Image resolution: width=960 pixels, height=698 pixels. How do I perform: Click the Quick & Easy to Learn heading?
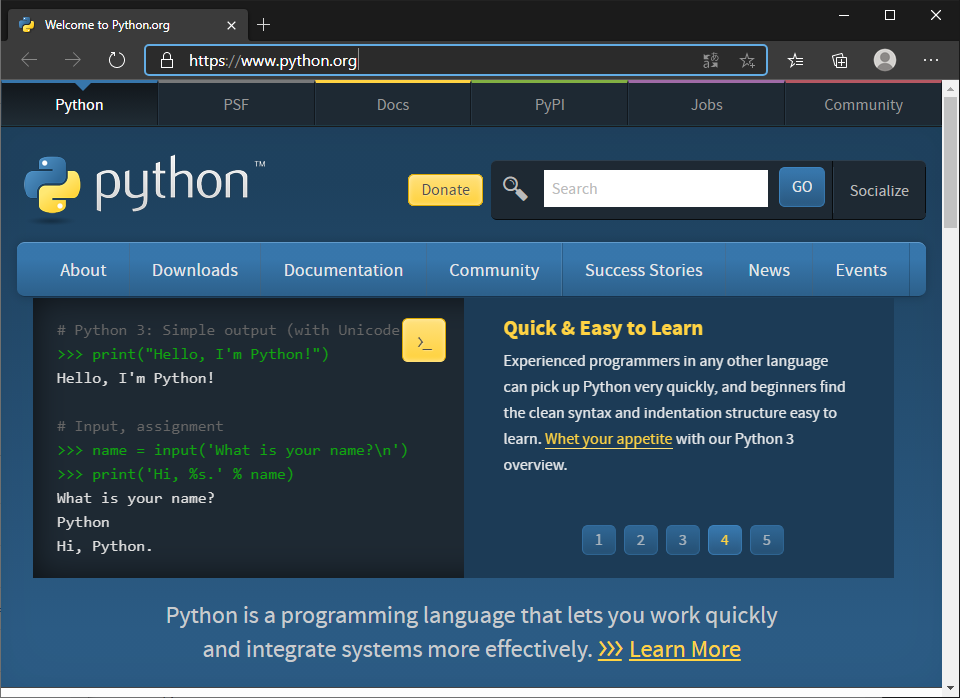tap(602, 328)
